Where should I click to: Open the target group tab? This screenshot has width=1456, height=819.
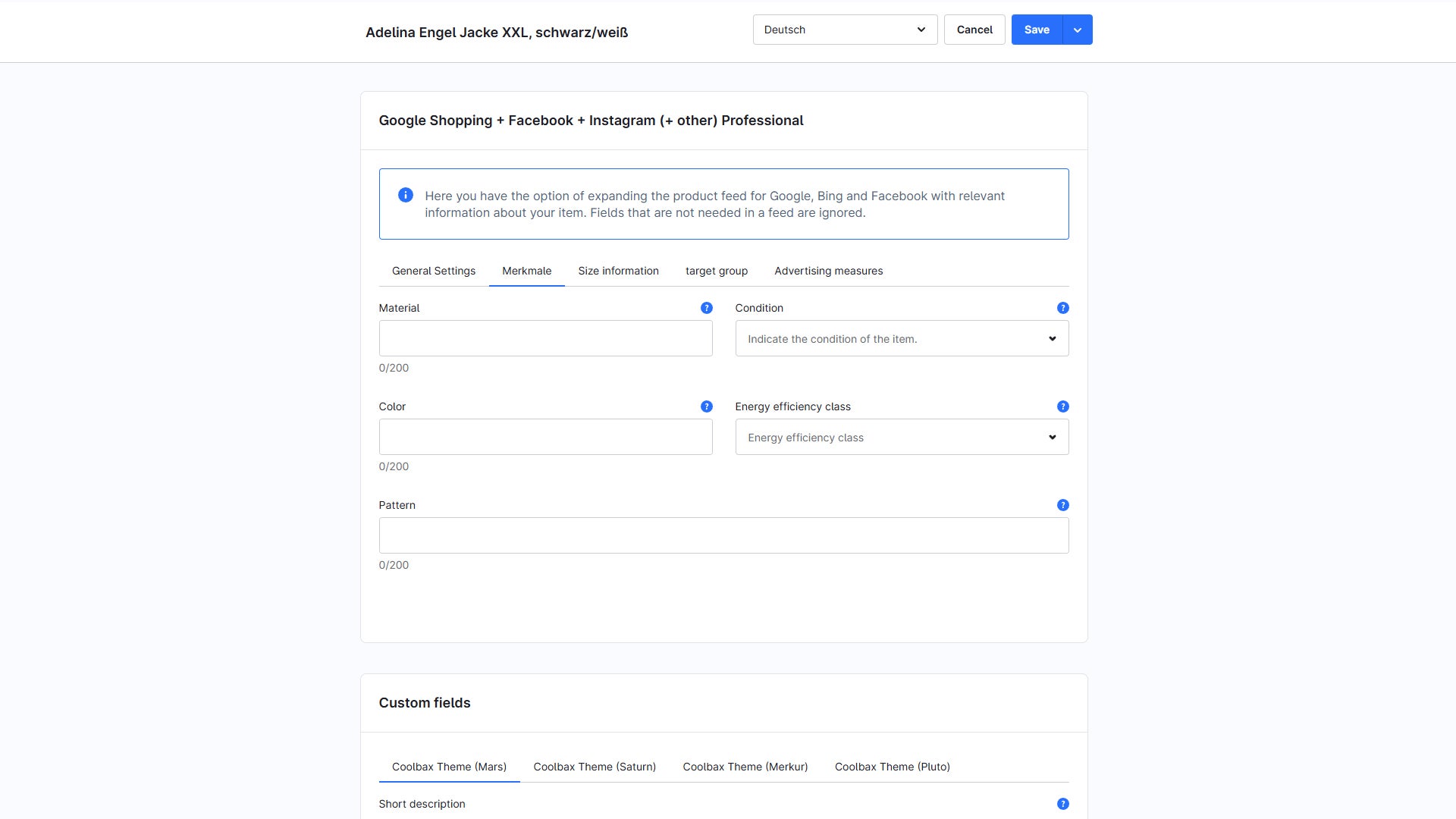[717, 271]
